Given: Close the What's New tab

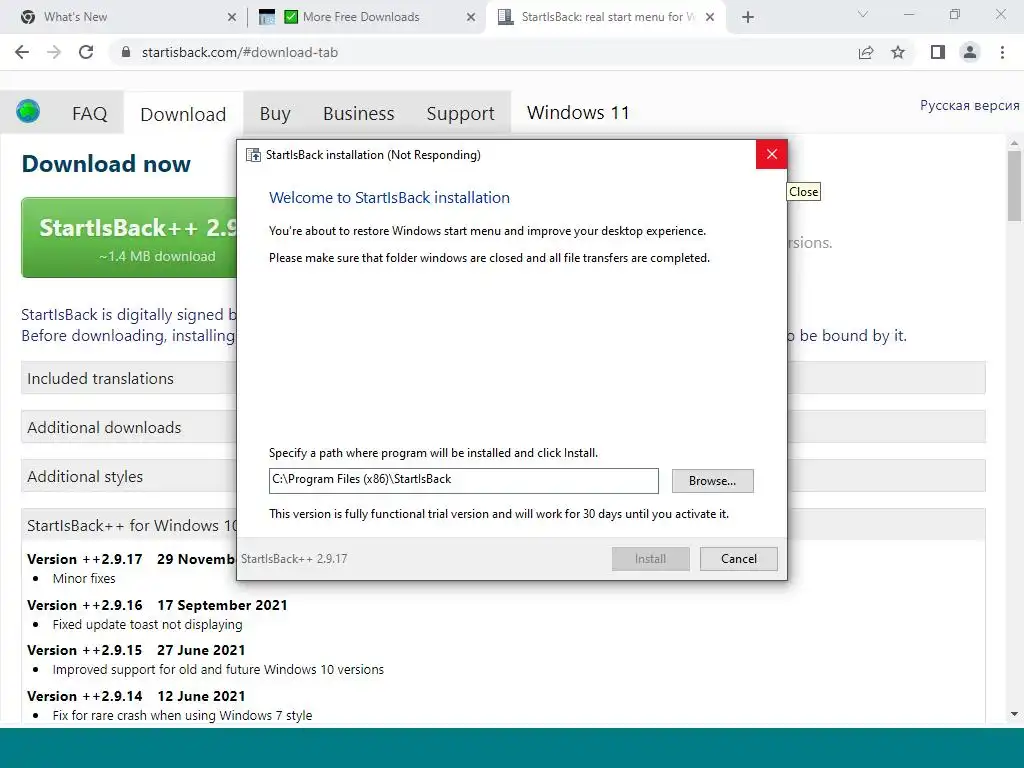Looking at the screenshot, I should (232, 17).
